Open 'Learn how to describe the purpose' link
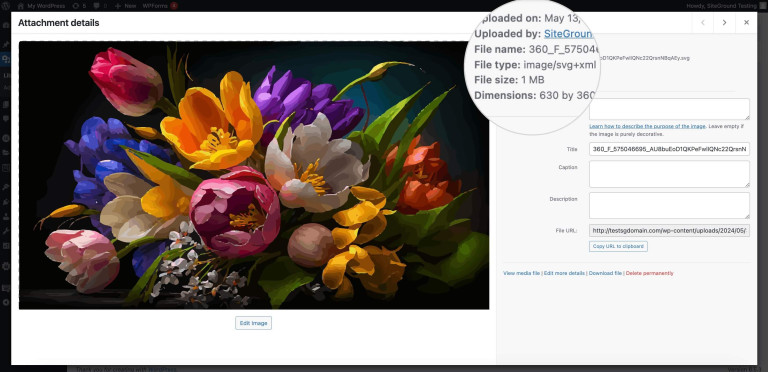768x372 pixels. (647, 126)
